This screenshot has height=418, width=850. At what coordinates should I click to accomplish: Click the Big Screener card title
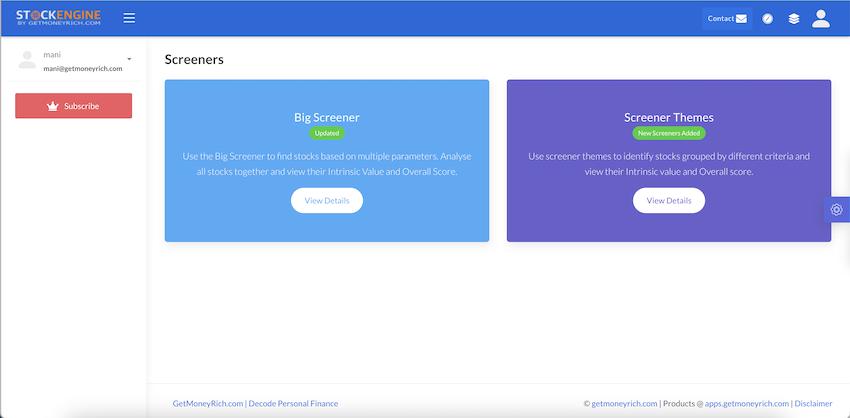tap(327, 117)
